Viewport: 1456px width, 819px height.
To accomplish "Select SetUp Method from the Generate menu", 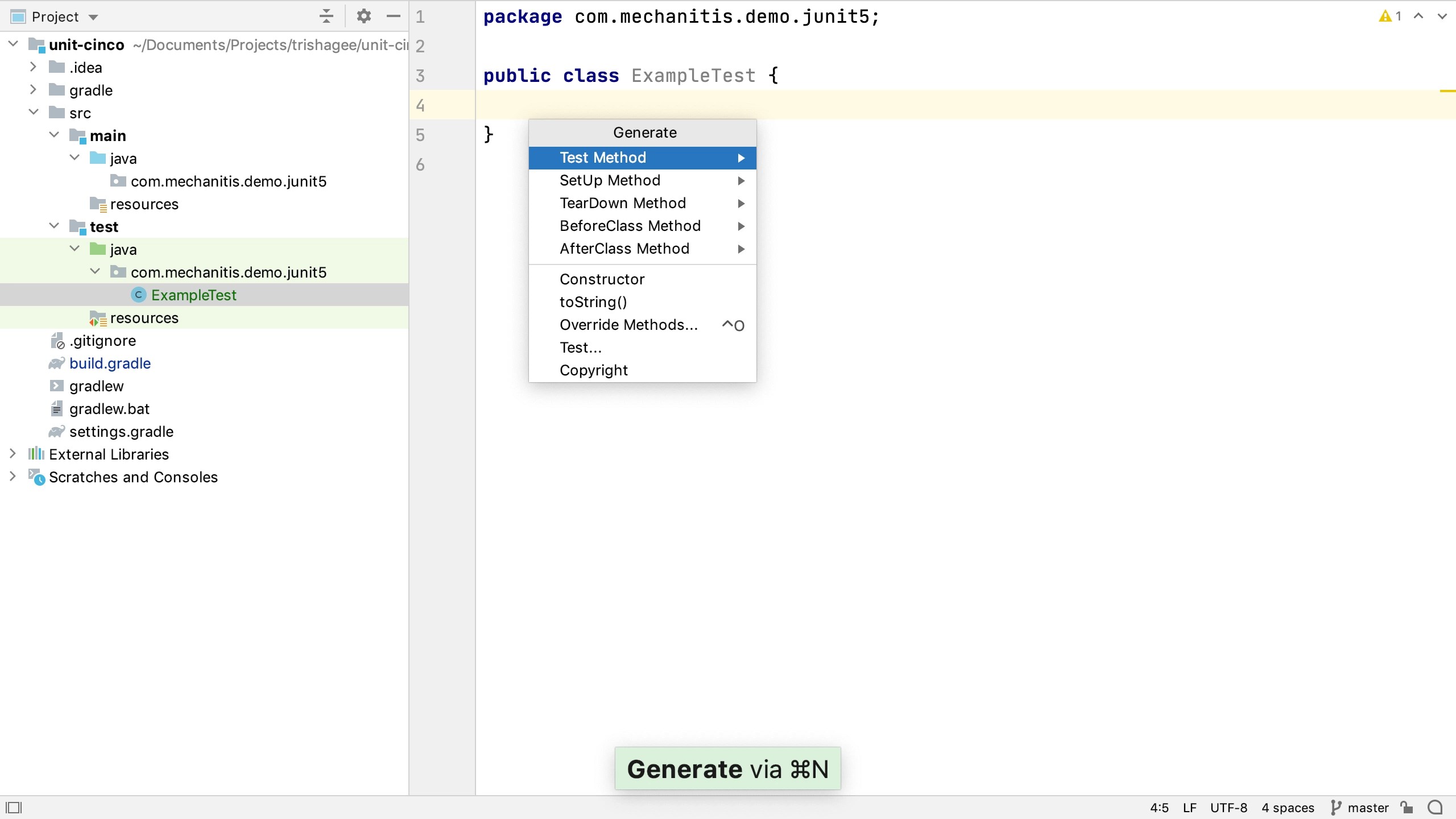I will pyautogui.click(x=610, y=180).
